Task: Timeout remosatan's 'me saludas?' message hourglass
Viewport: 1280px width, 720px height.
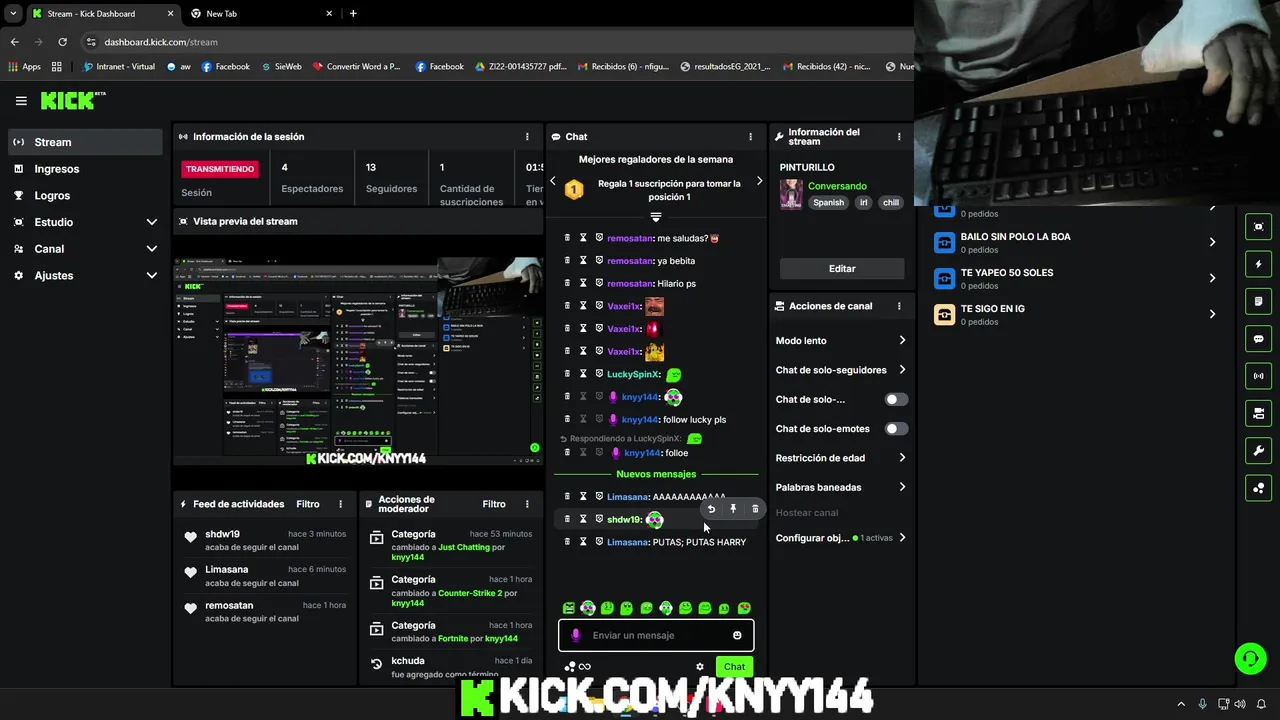Action: [583, 238]
